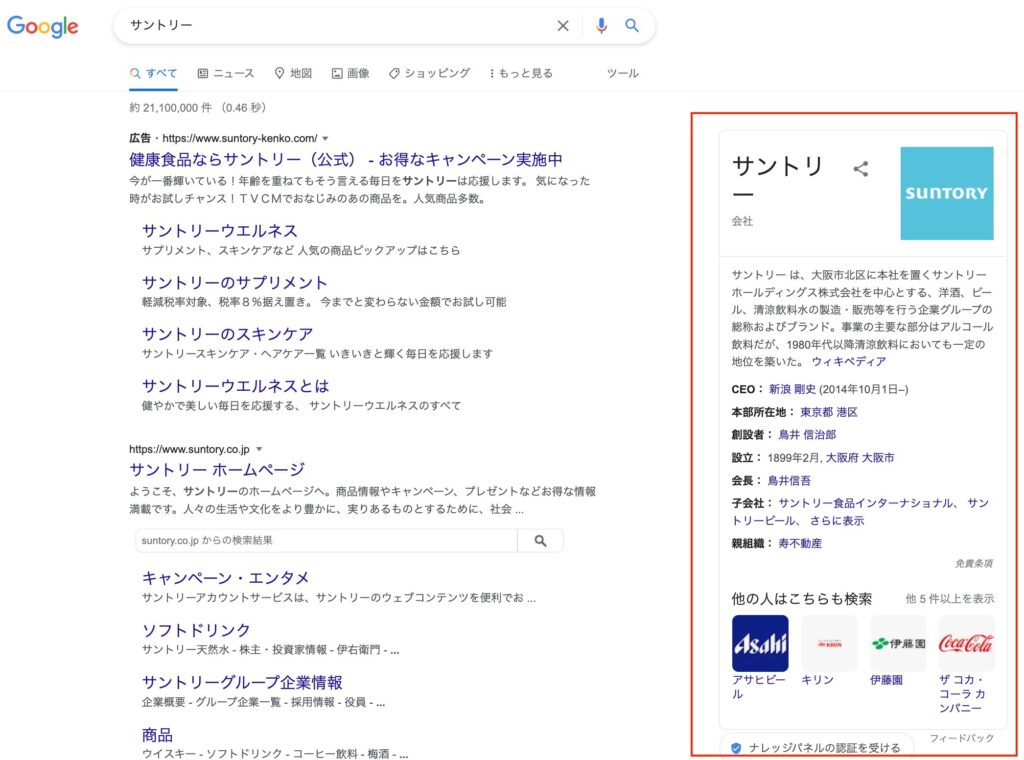
Task: Open the Asahi logo thumbnail
Action: [x=760, y=643]
